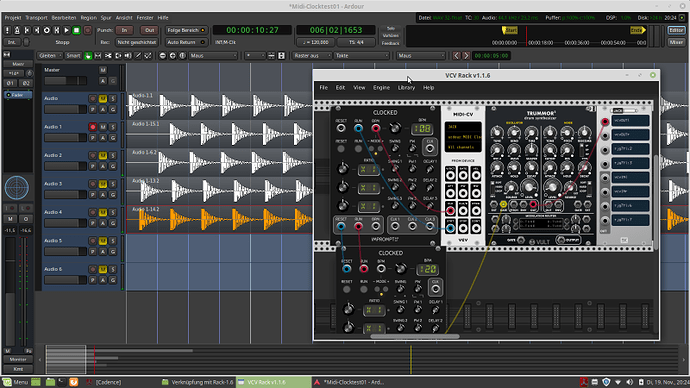Switch to the Mixer window button

(x=676, y=42)
